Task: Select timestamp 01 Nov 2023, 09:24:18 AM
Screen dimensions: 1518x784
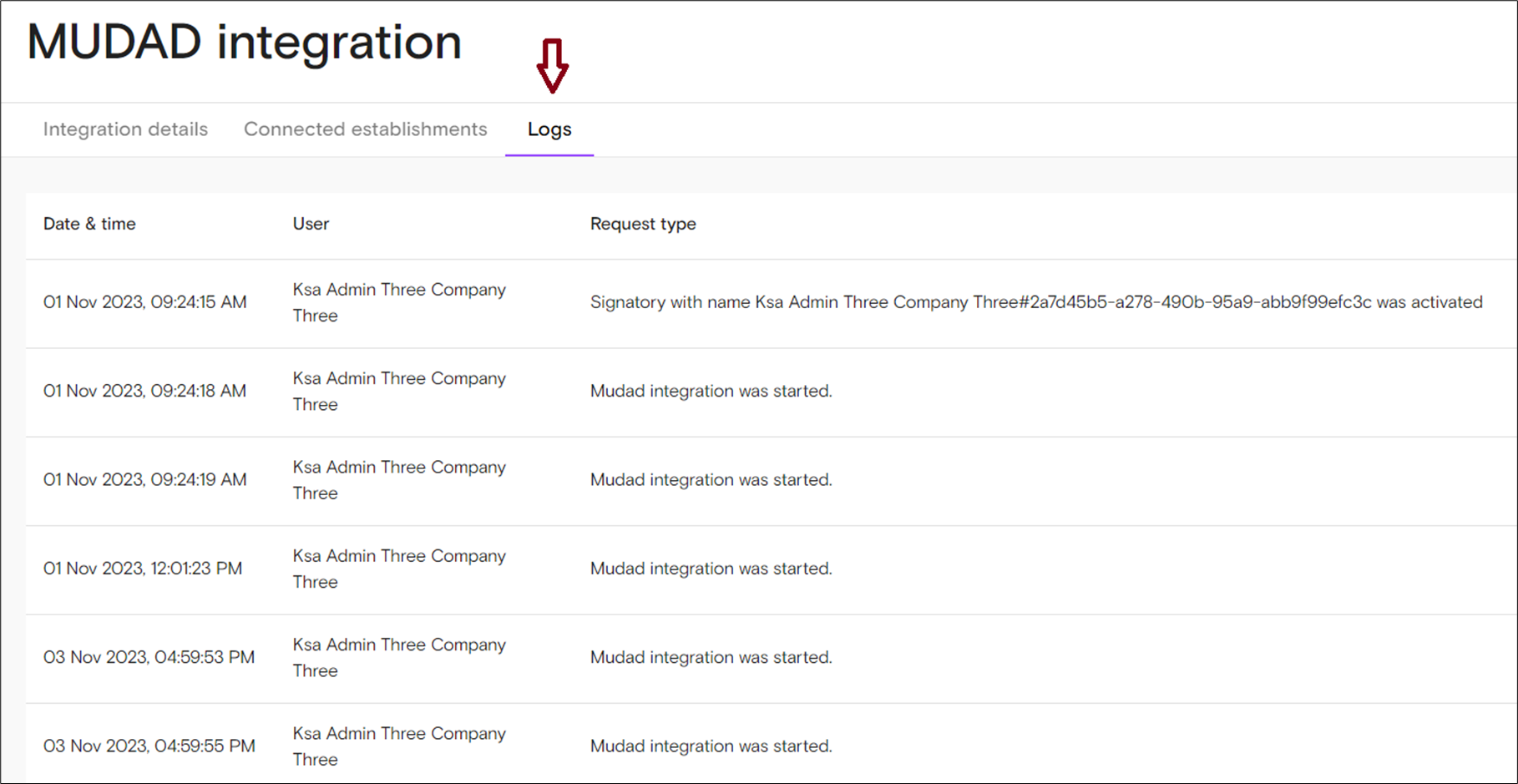Action: [145, 391]
